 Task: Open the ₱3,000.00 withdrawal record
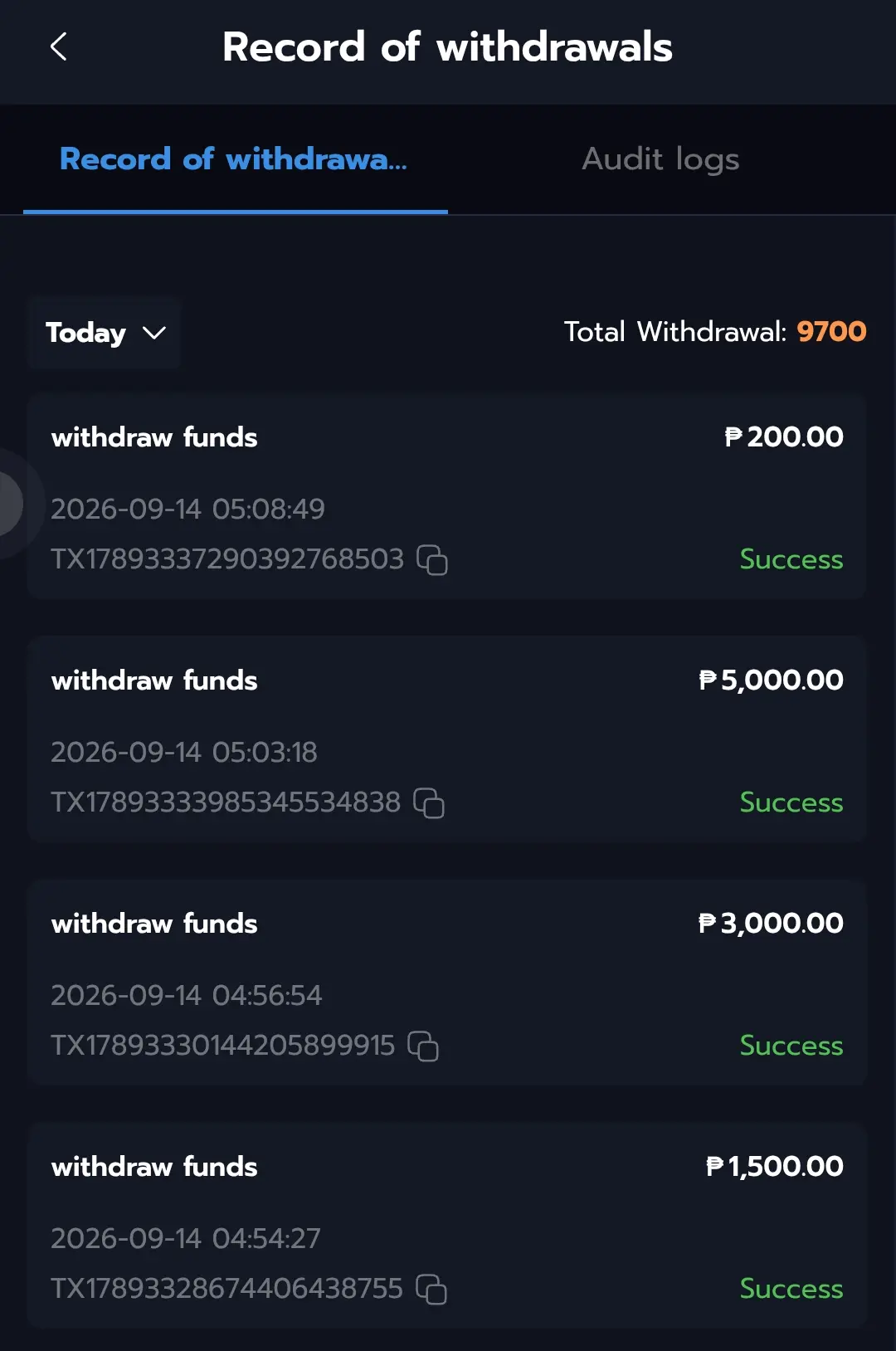coord(447,983)
